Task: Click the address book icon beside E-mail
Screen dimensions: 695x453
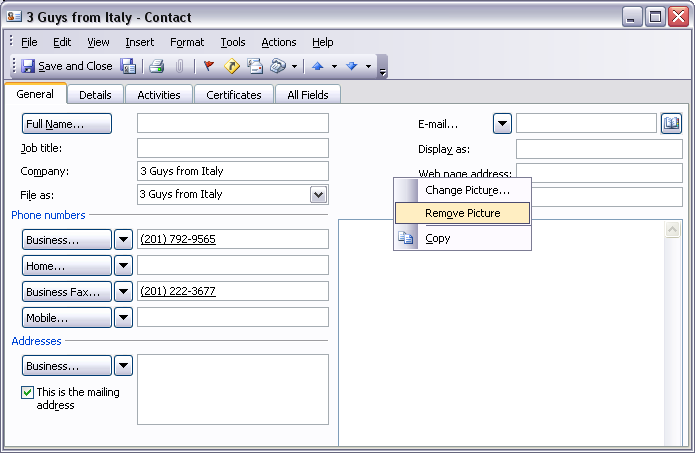Action: [671, 123]
